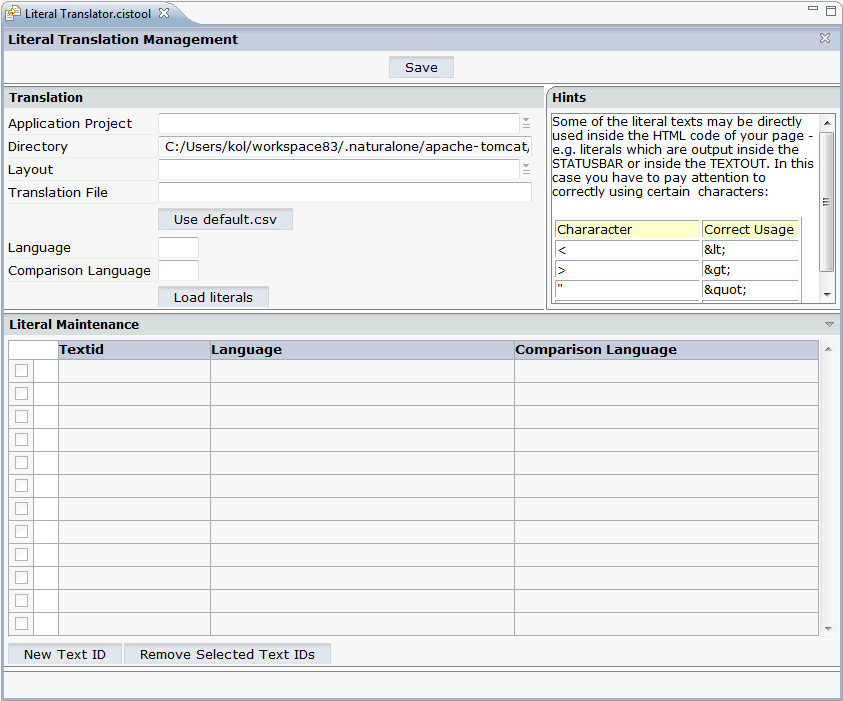Open the Application Project dropdown
This screenshot has height=701, width=843.
click(x=526, y=123)
